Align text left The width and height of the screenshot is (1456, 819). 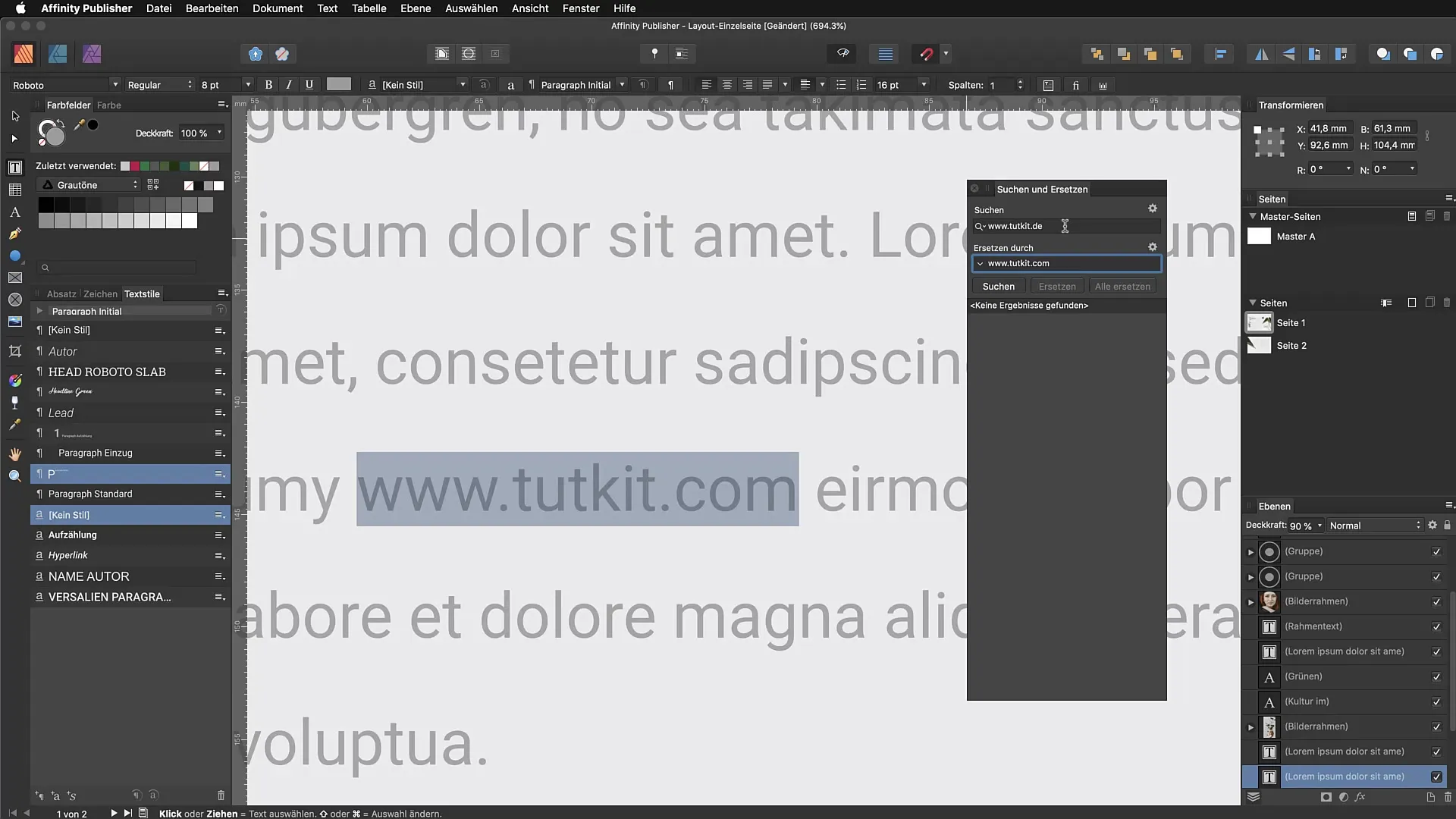pos(706,85)
